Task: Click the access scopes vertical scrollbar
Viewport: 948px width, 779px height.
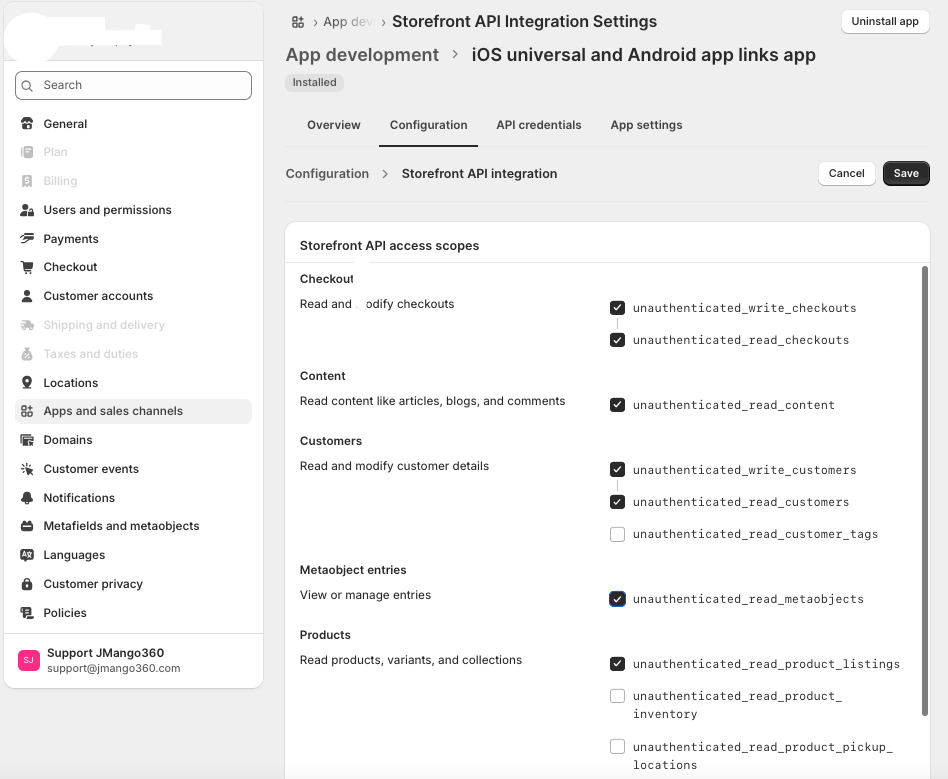Action: point(923,490)
